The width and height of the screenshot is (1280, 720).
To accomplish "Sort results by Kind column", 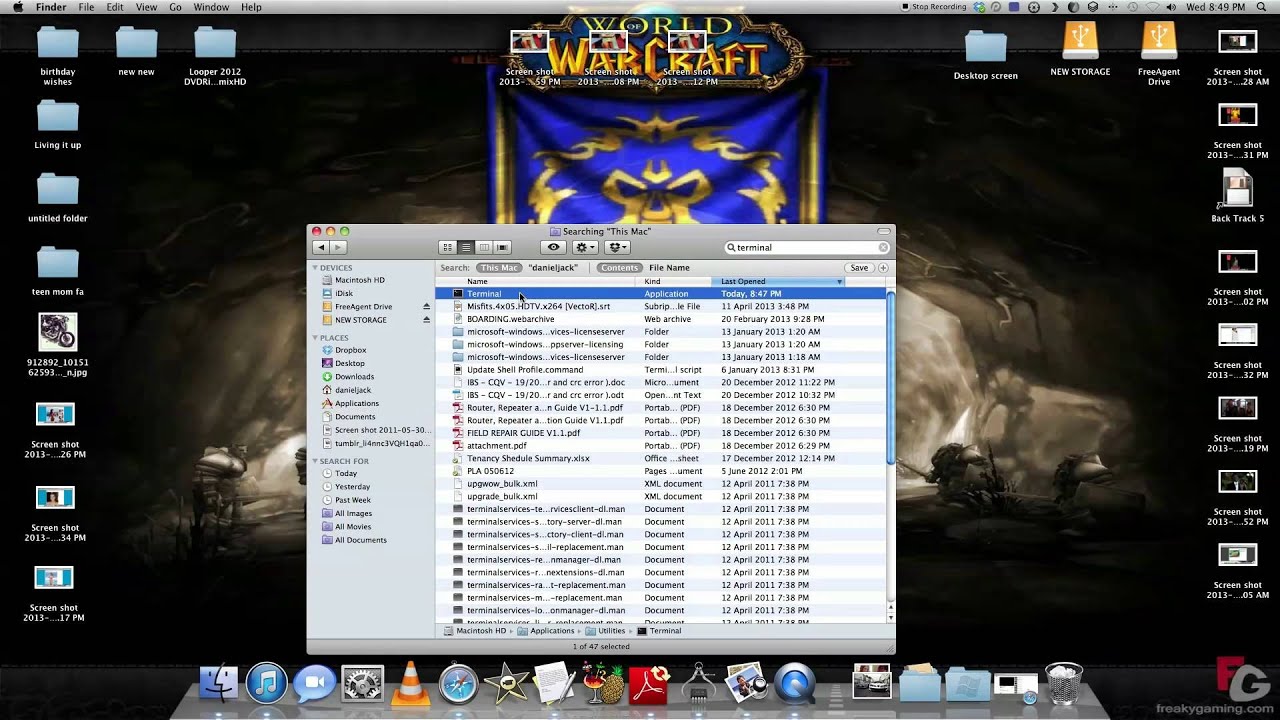I will (x=675, y=282).
